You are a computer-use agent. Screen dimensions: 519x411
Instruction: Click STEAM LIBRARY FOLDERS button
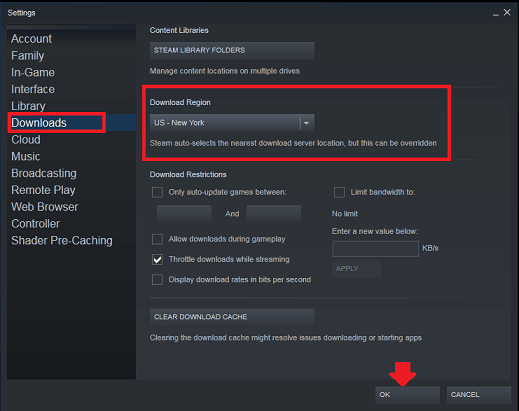point(232,50)
